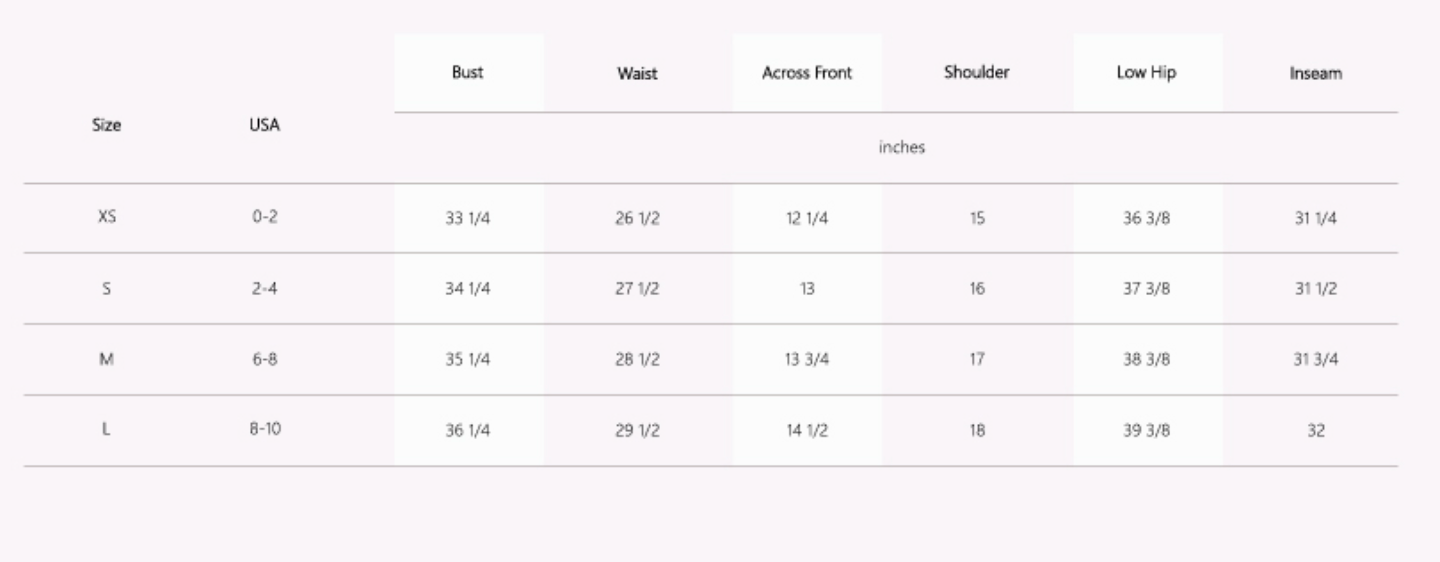Click the USA column header
The height and width of the screenshot is (562, 1440).
pos(264,125)
